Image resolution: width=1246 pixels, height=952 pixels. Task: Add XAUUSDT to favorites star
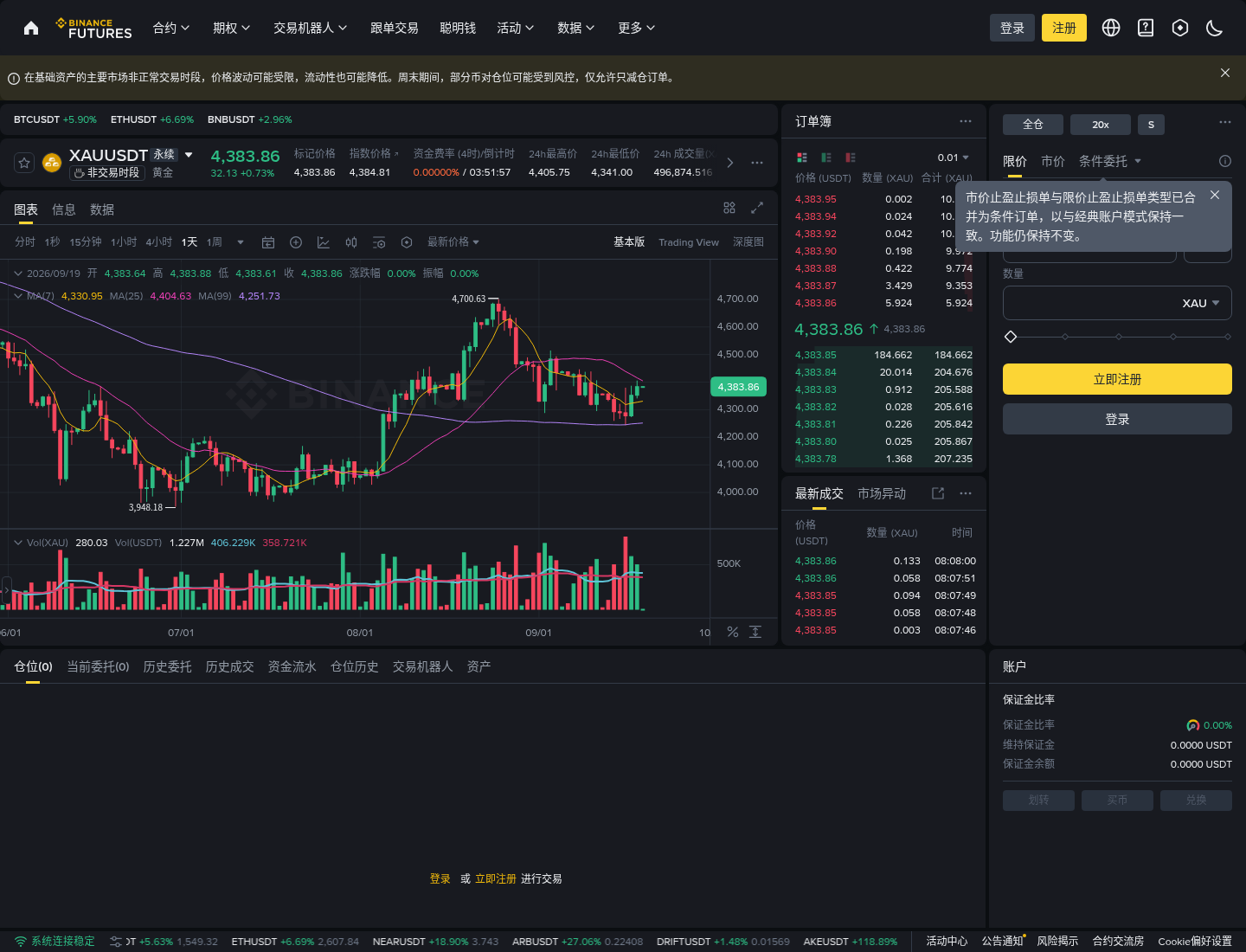[x=24, y=162]
